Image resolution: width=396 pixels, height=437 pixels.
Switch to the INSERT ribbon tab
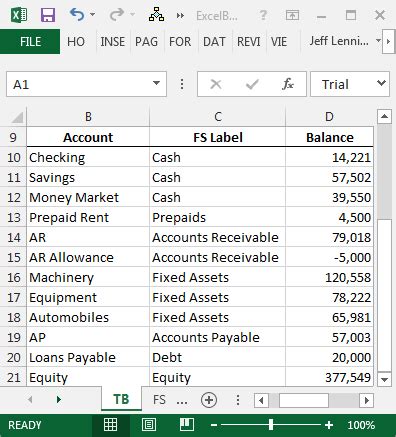(x=113, y=42)
